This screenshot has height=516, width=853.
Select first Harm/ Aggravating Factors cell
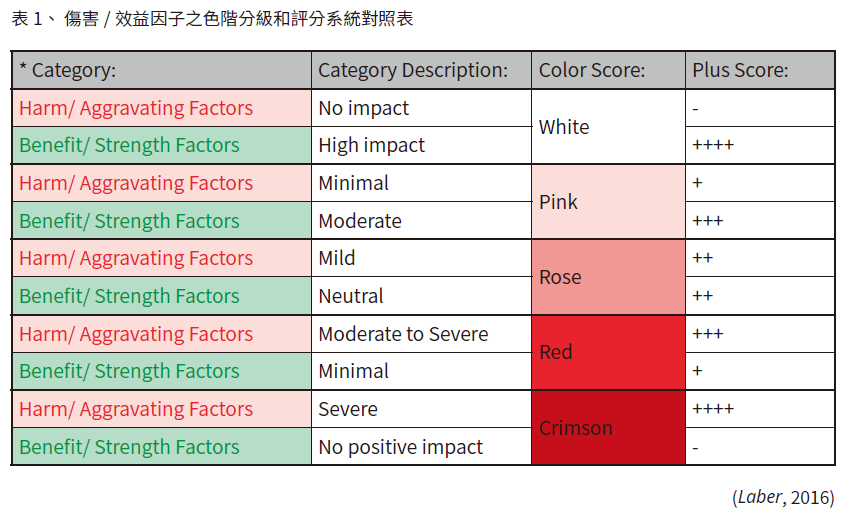162,108
